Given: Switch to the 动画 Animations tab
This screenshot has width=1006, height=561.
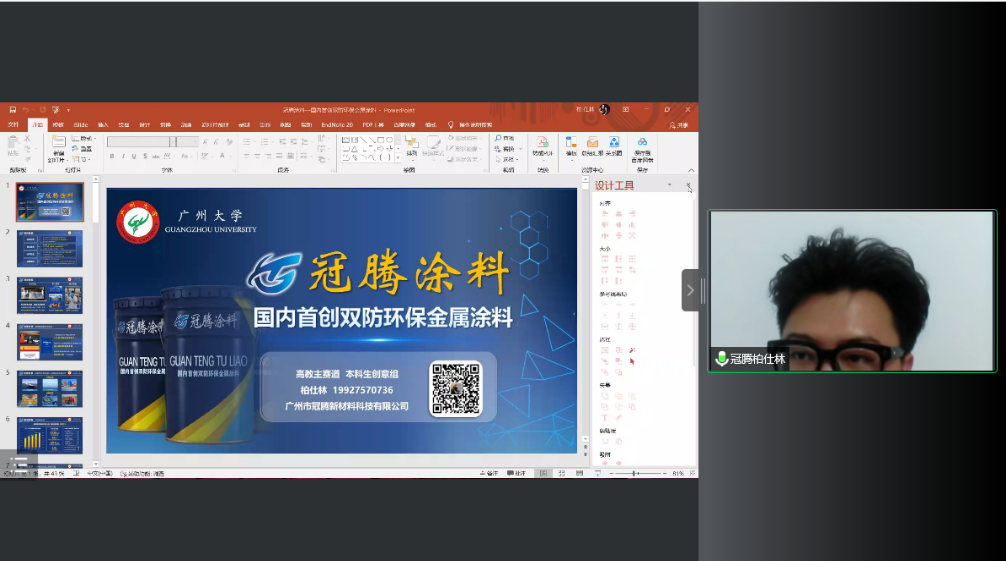Looking at the screenshot, I should (x=186, y=125).
